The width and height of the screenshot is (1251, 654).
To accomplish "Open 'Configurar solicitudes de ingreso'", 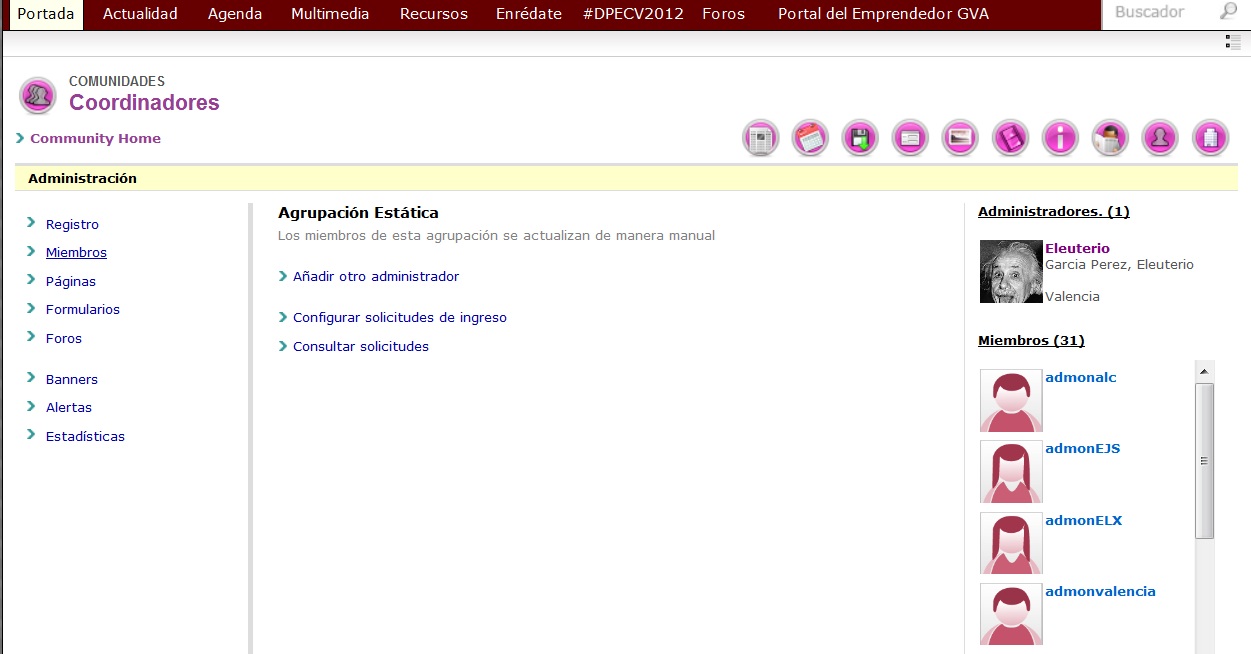I will point(399,317).
